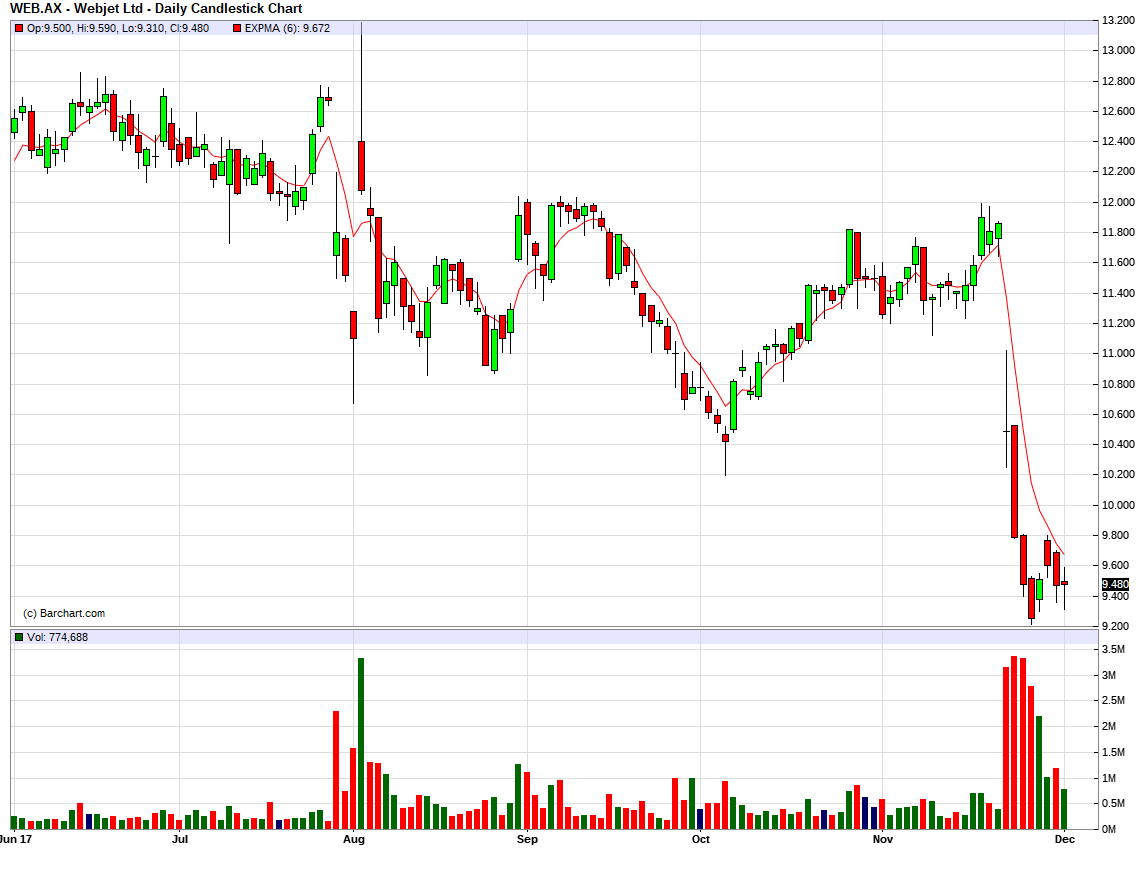
Task: Click the Sep date axis label
Action: (527, 839)
